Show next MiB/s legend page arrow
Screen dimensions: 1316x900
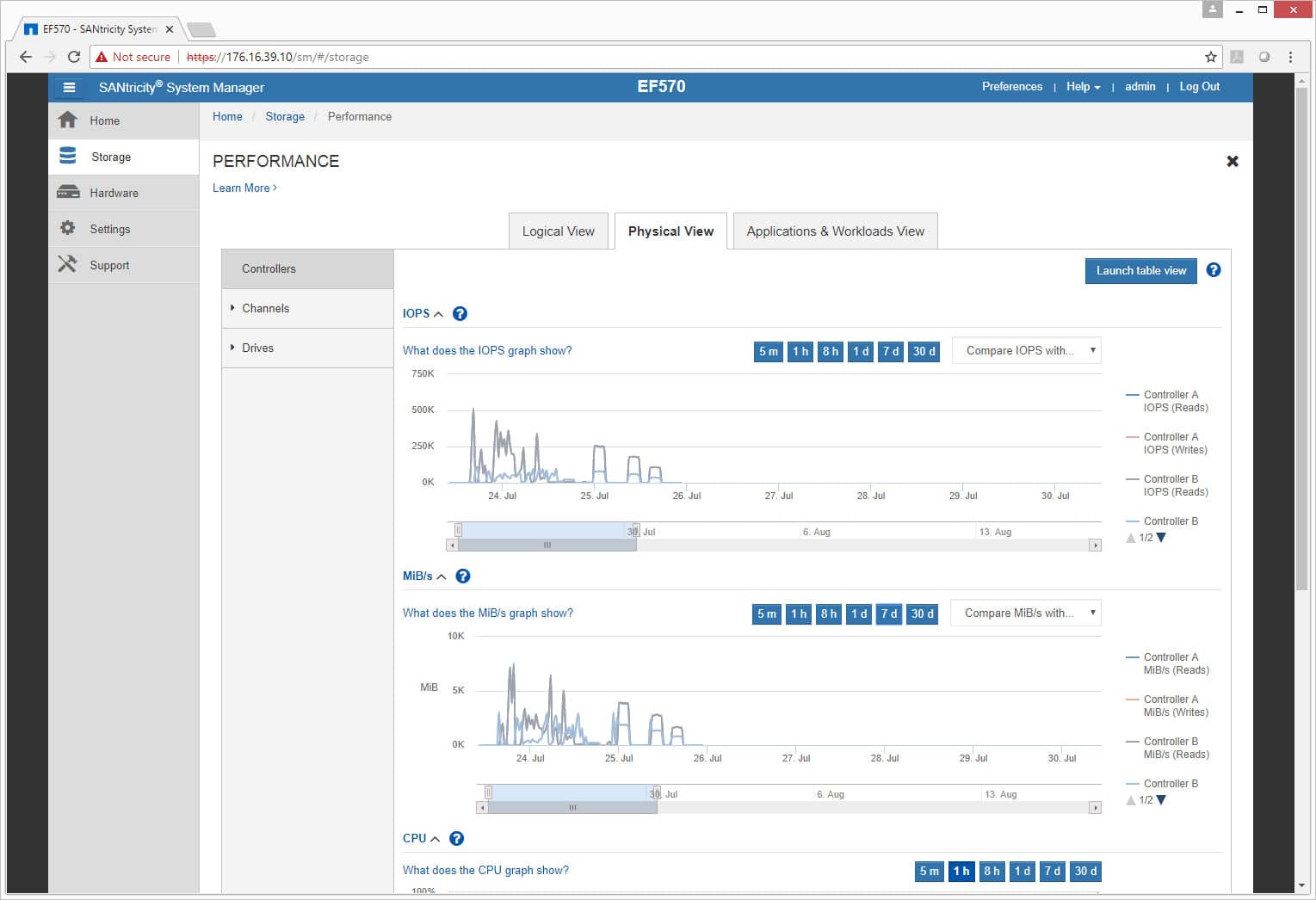click(x=1161, y=800)
